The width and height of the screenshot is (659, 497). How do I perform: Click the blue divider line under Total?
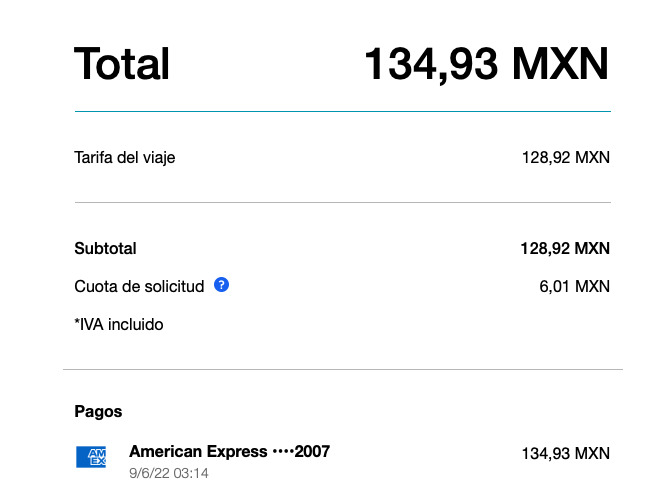click(x=343, y=111)
